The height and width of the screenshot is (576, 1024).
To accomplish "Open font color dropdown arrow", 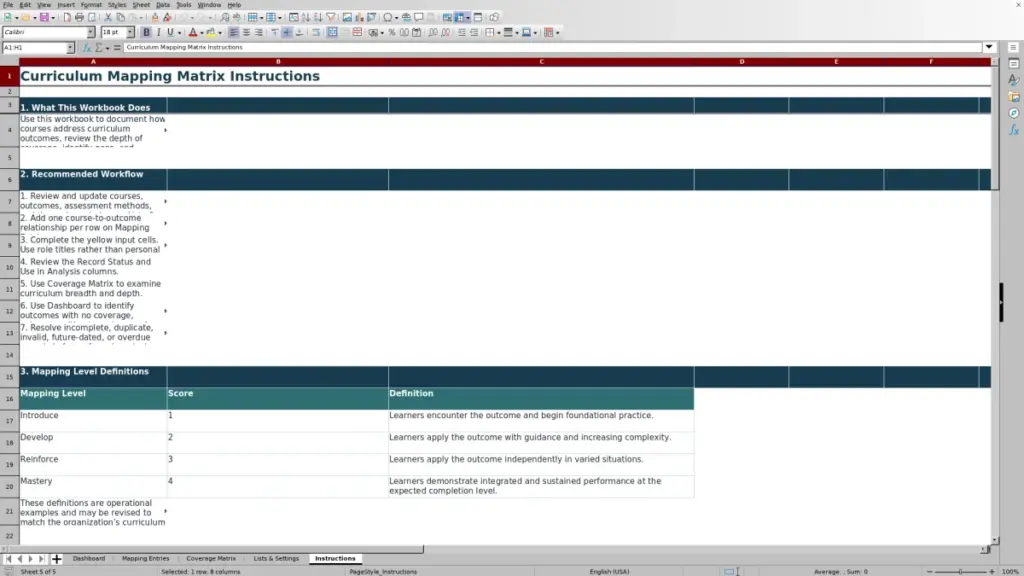I will click(x=201, y=33).
